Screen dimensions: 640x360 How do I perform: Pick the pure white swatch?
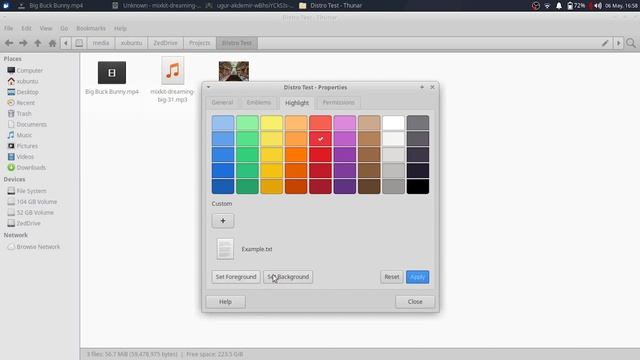click(393, 123)
